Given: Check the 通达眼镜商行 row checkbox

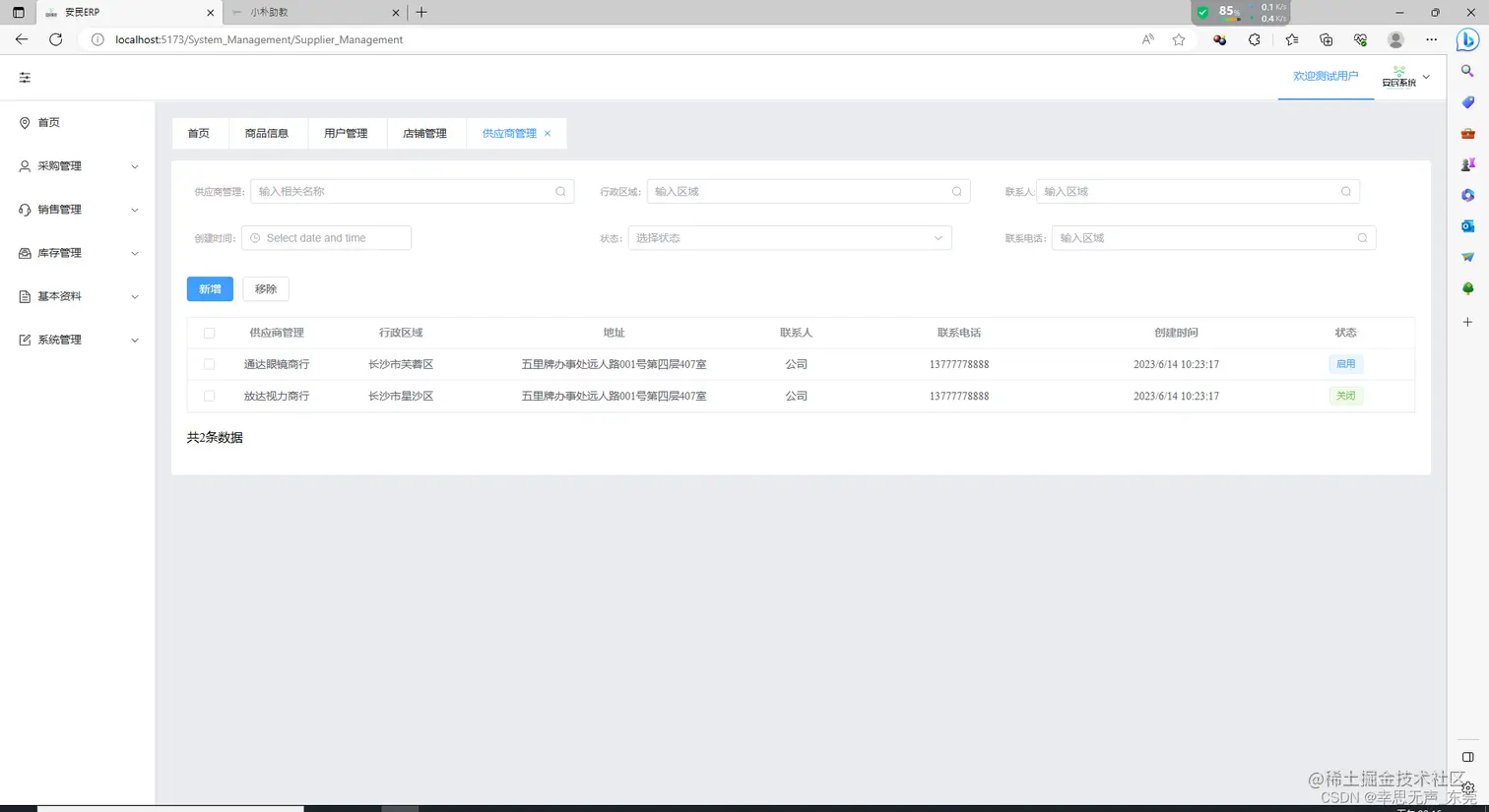Looking at the screenshot, I should 209,364.
